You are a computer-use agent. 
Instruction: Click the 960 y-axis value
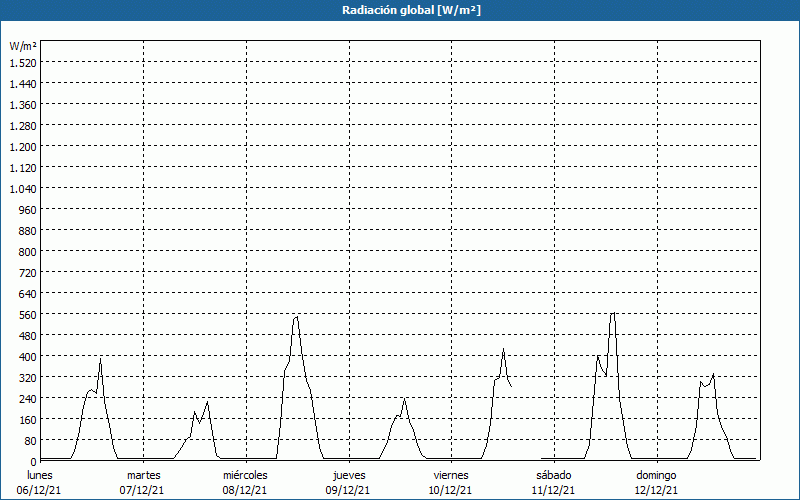(29, 209)
